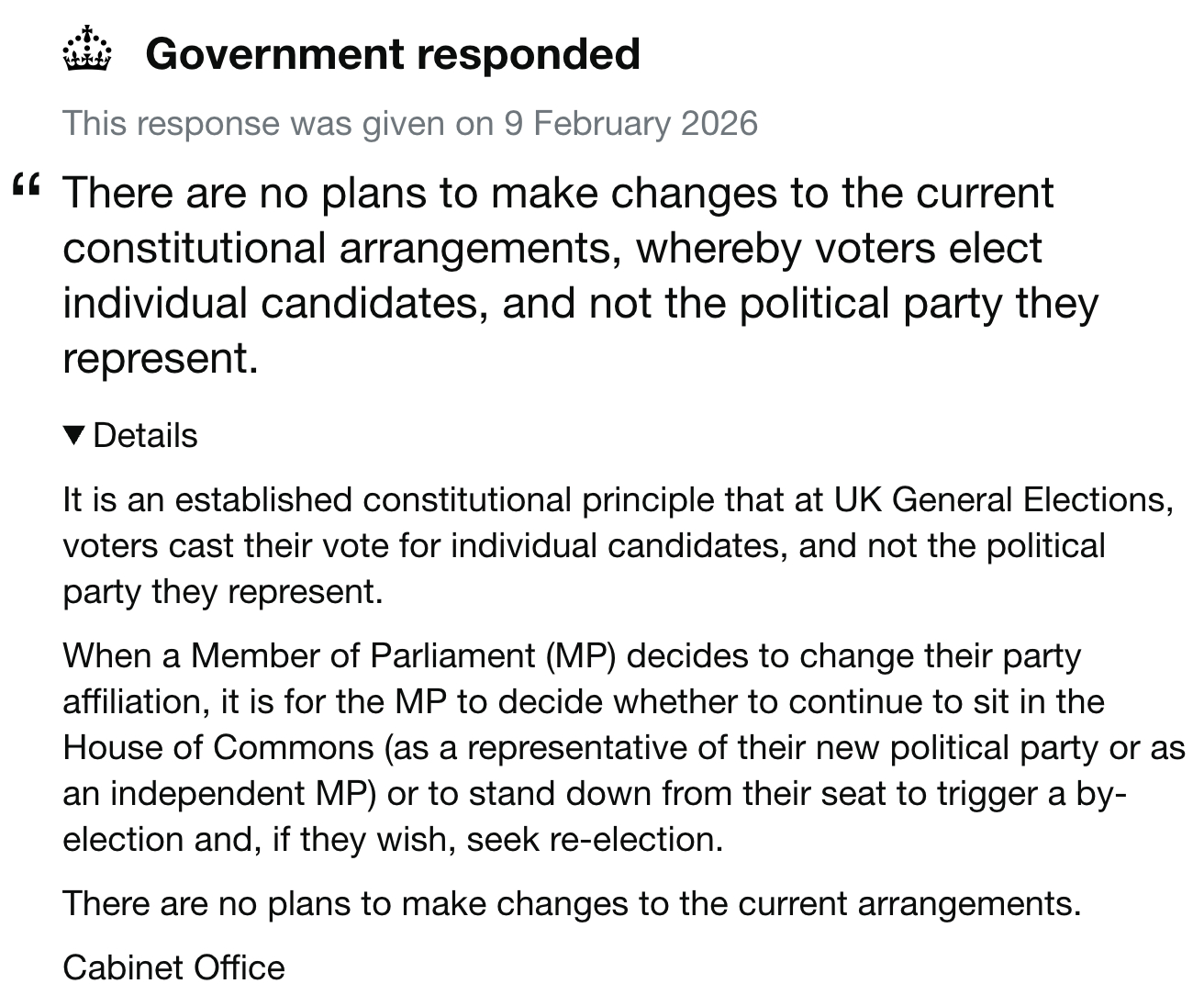Click "9 February 2026" in date line
This screenshot has width=1204, height=1006.
point(630,123)
